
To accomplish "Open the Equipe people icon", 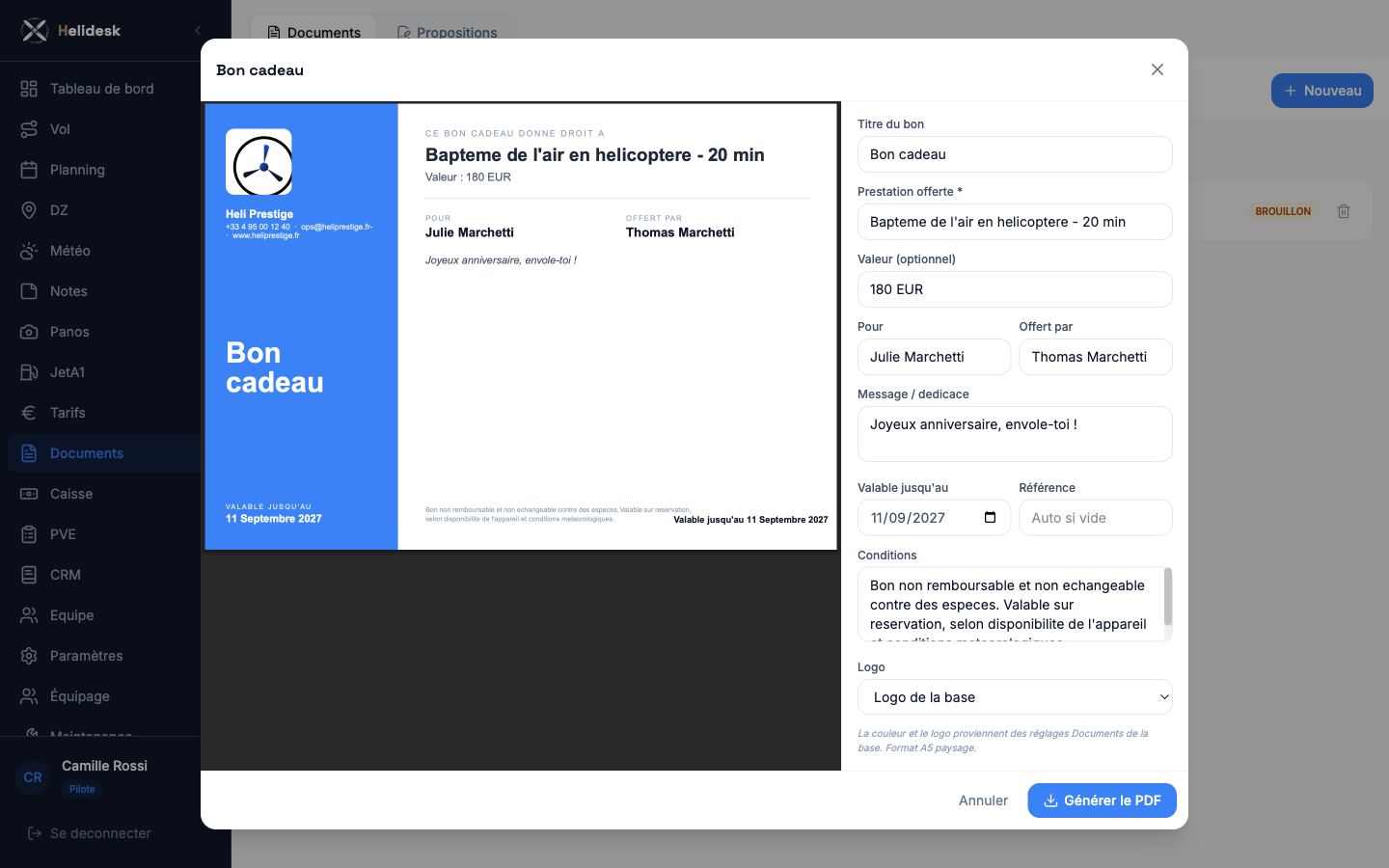I will point(29,615).
